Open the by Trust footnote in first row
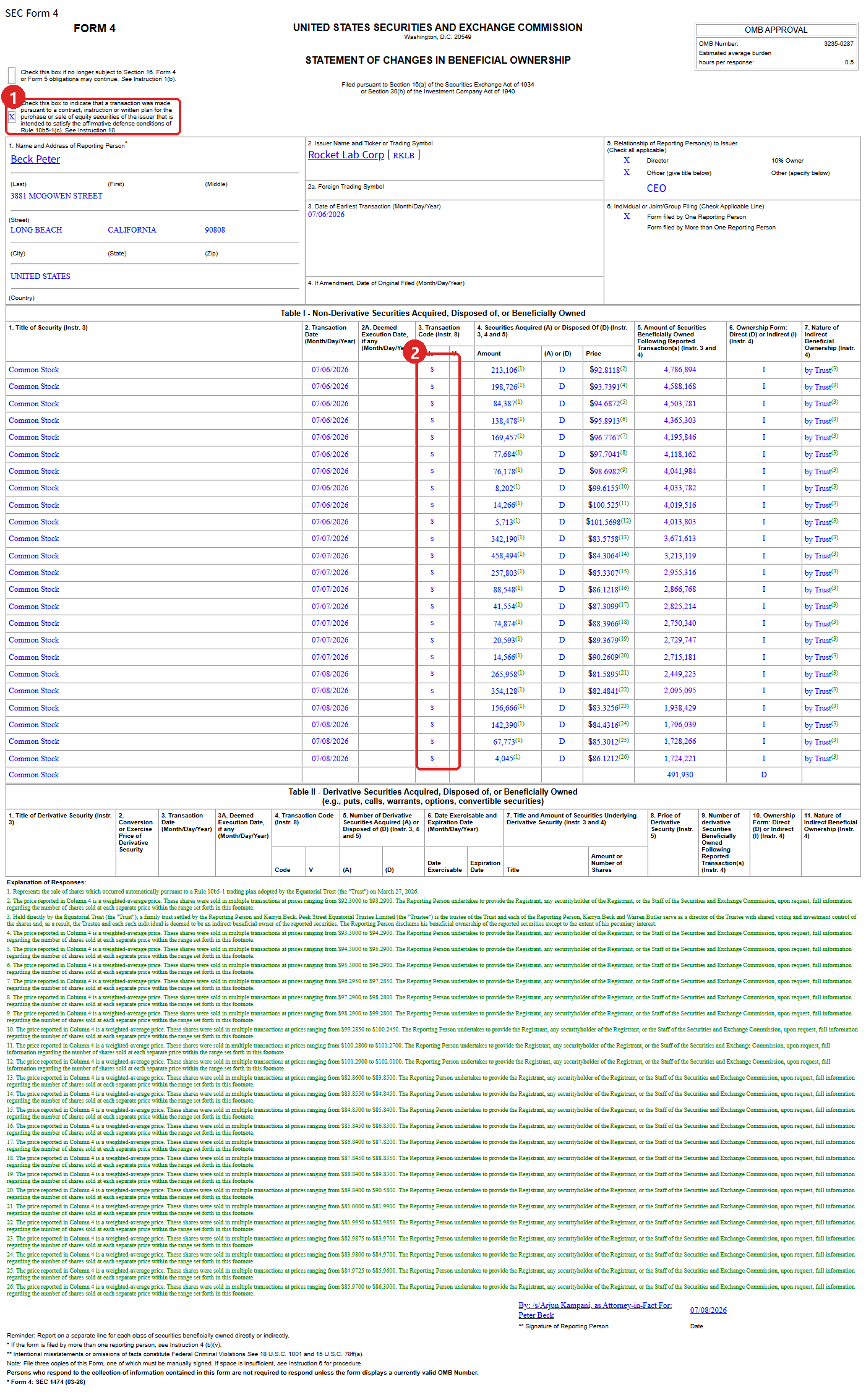Image resolution: width=866 pixels, height=1400 pixels. [x=821, y=370]
